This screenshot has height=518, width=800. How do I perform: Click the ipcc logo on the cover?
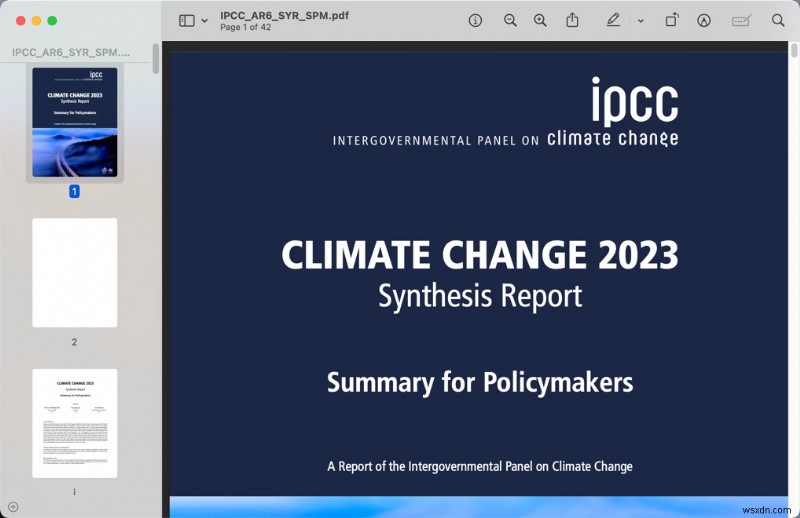point(635,101)
